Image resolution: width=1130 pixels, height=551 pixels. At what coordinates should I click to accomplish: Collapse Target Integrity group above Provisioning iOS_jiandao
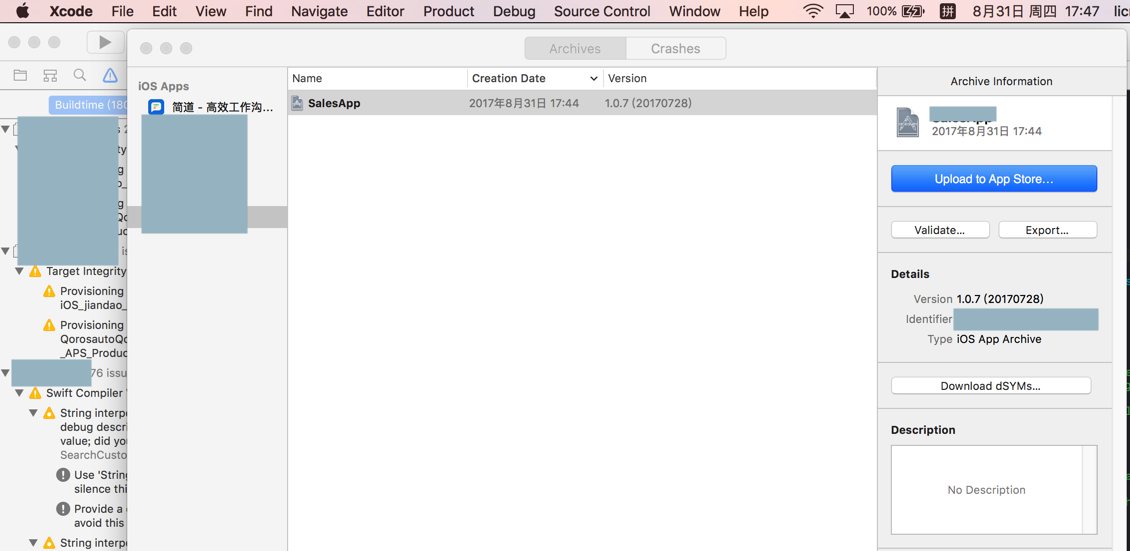click(x=19, y=272)
